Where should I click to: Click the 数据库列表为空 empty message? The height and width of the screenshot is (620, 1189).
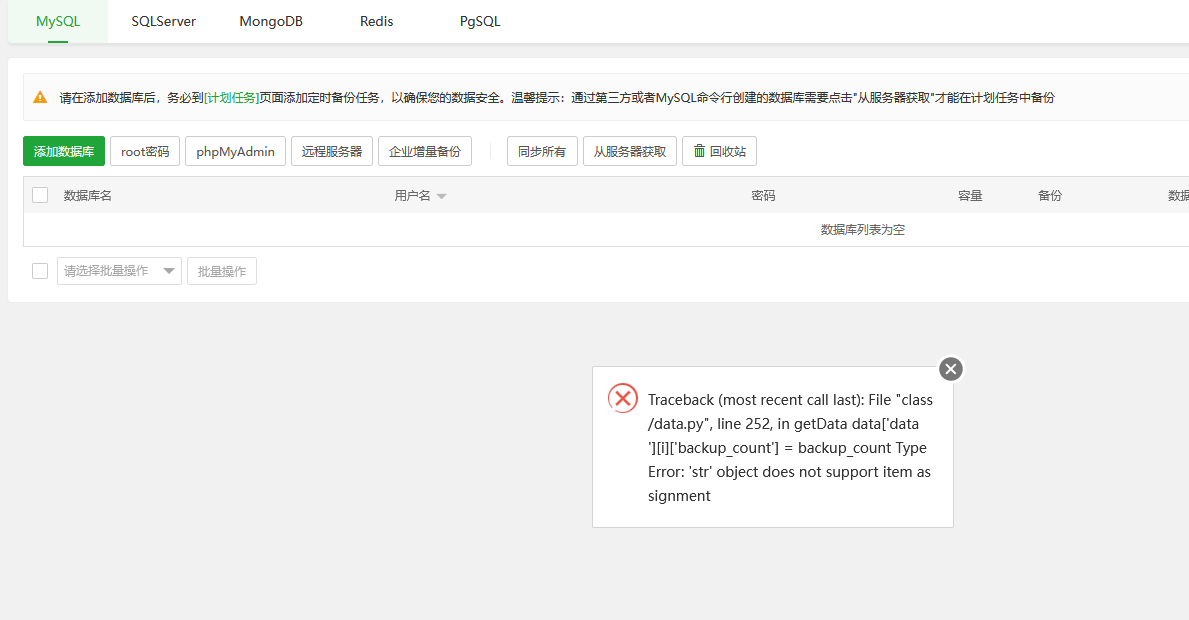click(862, 230)
